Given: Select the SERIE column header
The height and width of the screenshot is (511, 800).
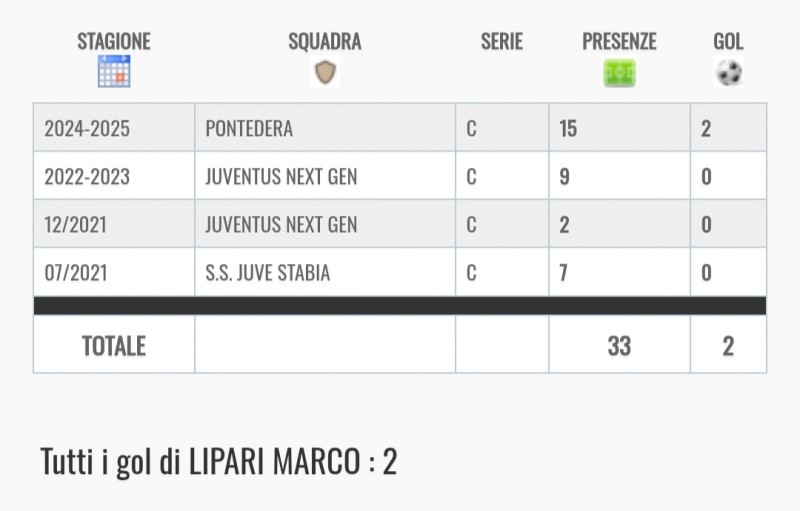Looking at the screenshot, I should [x=502, y=41].
